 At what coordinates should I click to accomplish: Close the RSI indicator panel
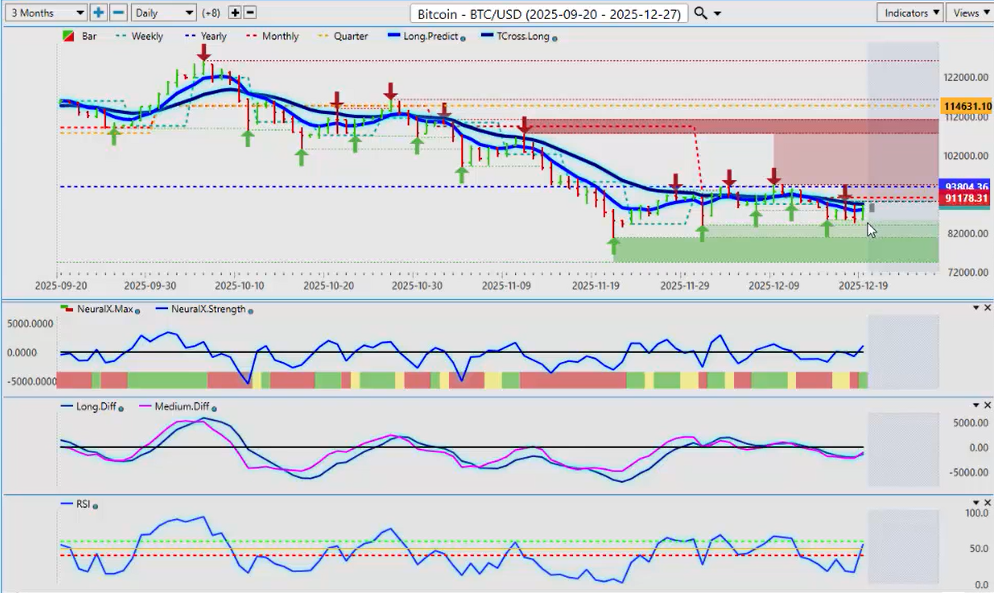coord(986,503)
